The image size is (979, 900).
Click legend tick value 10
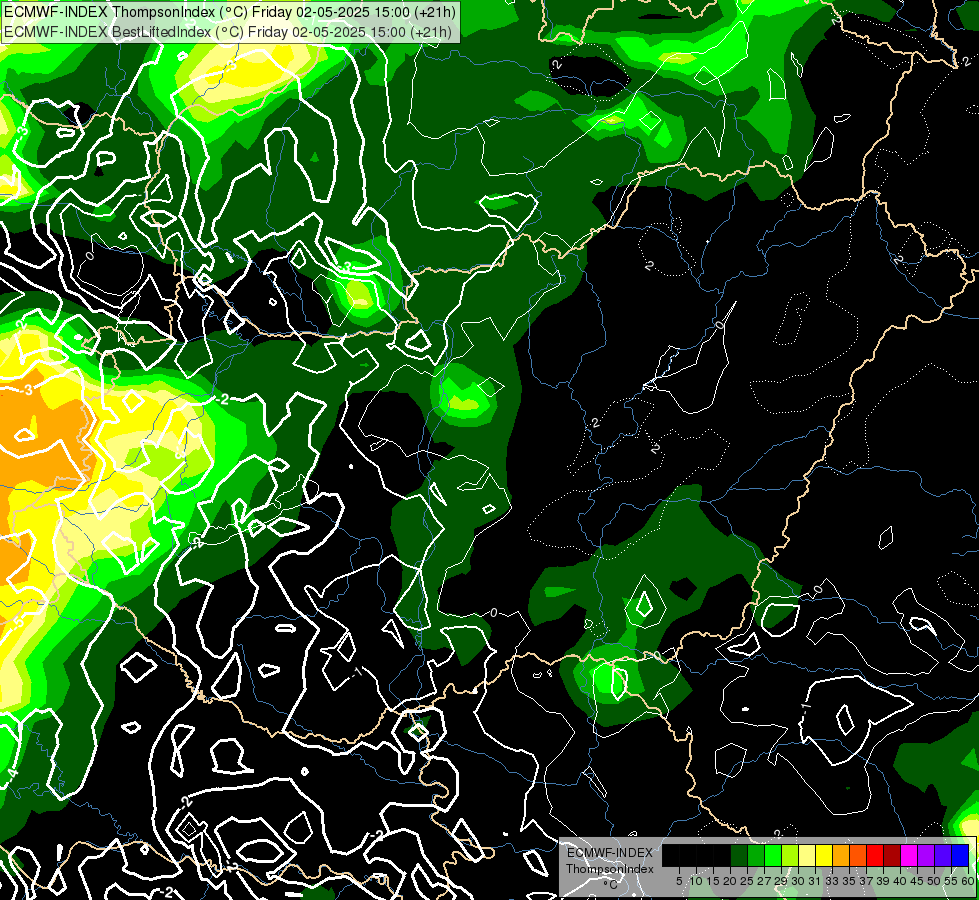coord(696,881)
